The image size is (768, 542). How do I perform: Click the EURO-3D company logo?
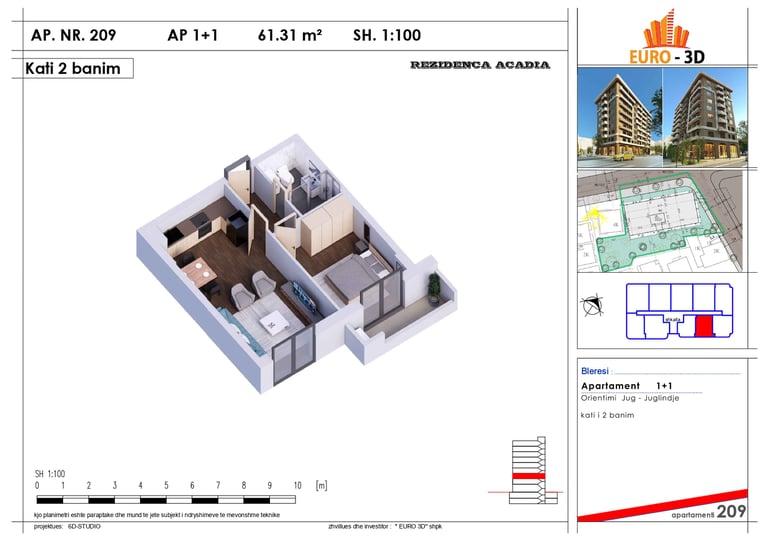[x=666, y=37]
